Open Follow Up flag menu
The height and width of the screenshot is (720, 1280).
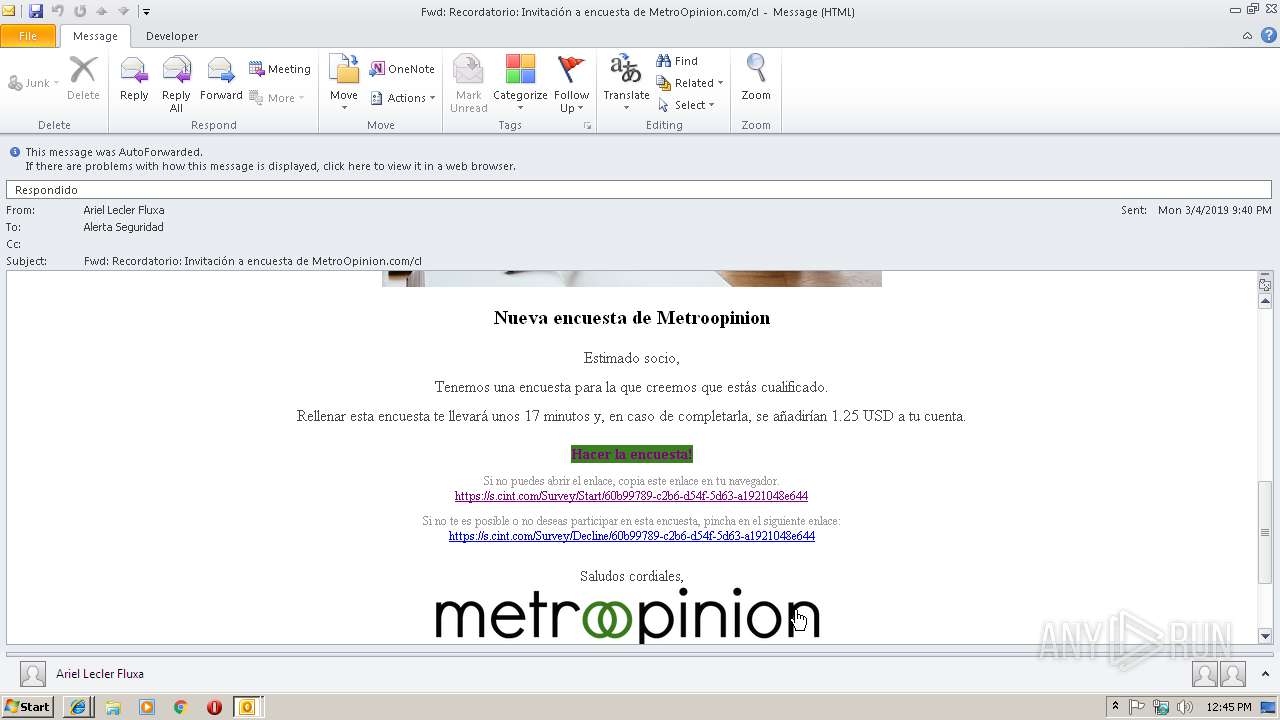[571, 83]
